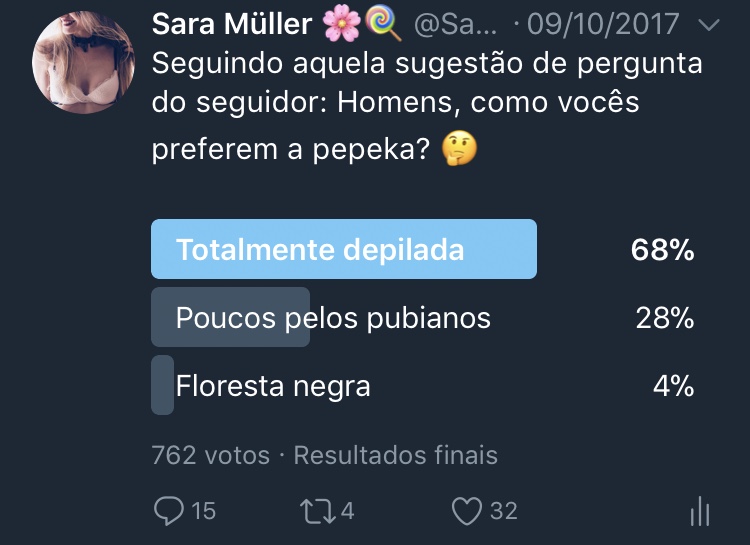Screen dimensions: 750x545
Task: Open tweet activity bar chart icon
Action: pos(700,512)
